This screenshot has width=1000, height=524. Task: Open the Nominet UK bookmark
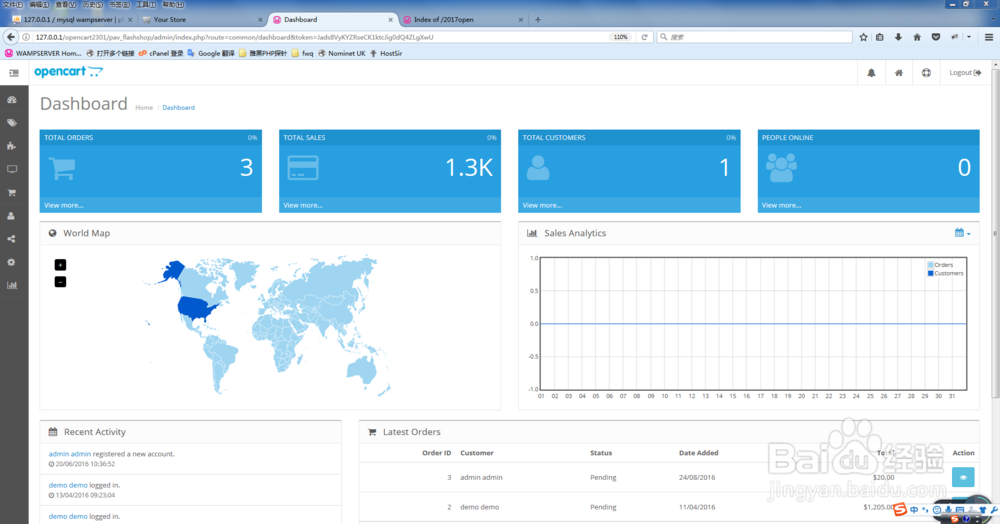342,54
